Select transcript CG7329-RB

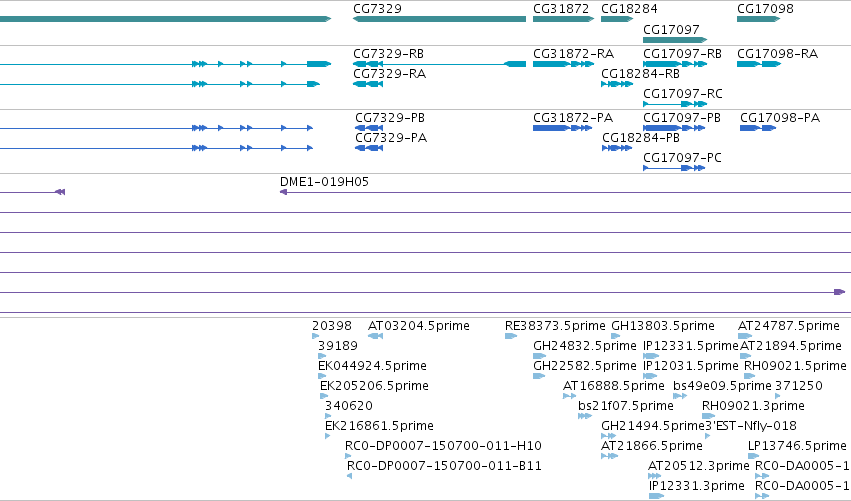439,64
